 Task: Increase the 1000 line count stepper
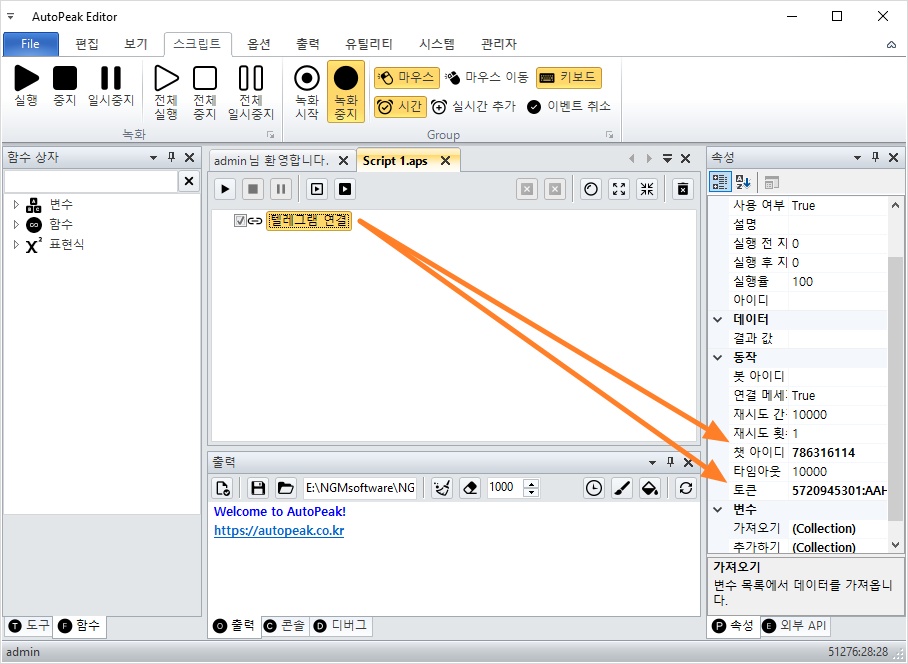tap(531, 483)
